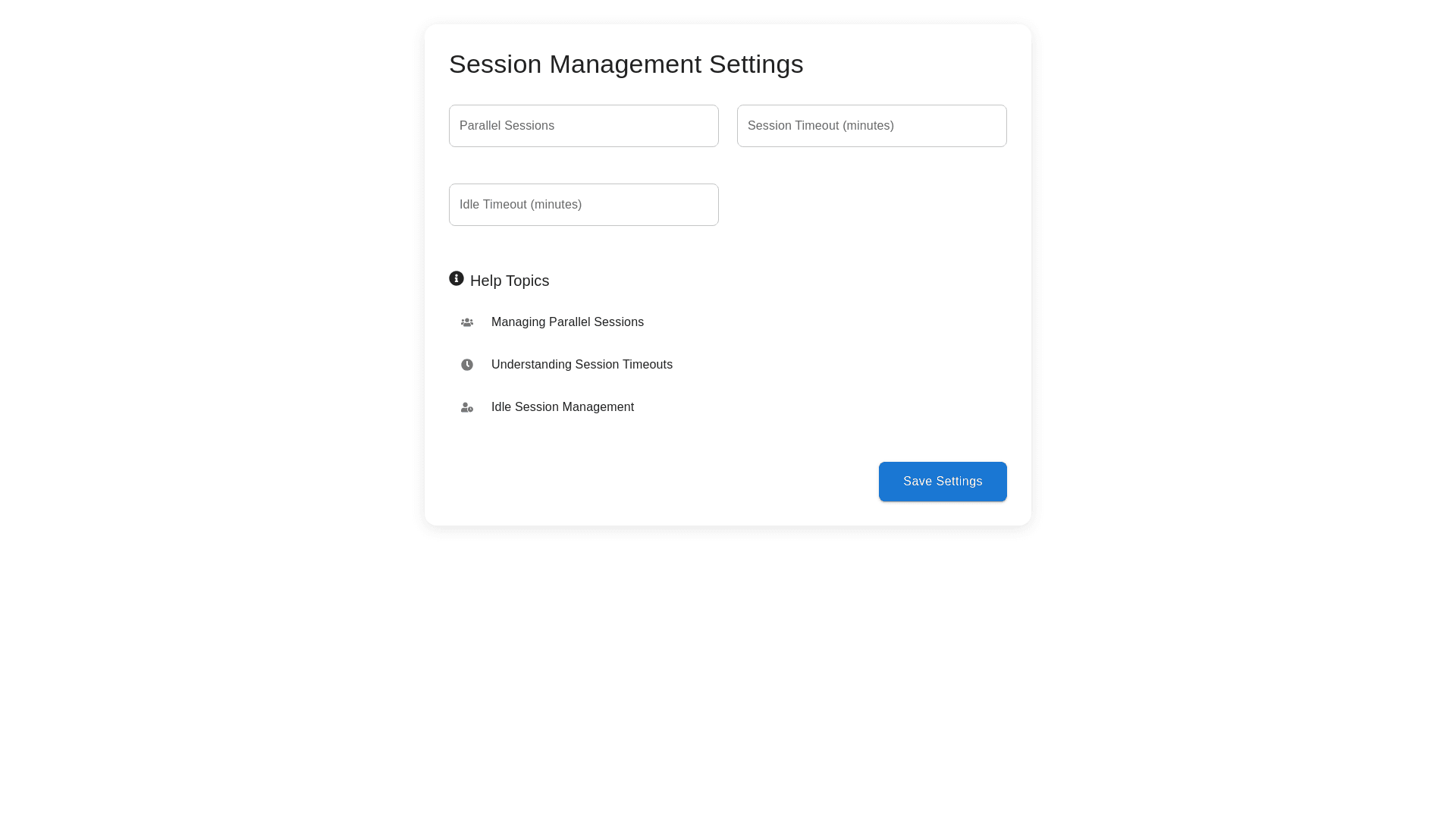Click the info icon beside Help Topics

click(457, 278)
